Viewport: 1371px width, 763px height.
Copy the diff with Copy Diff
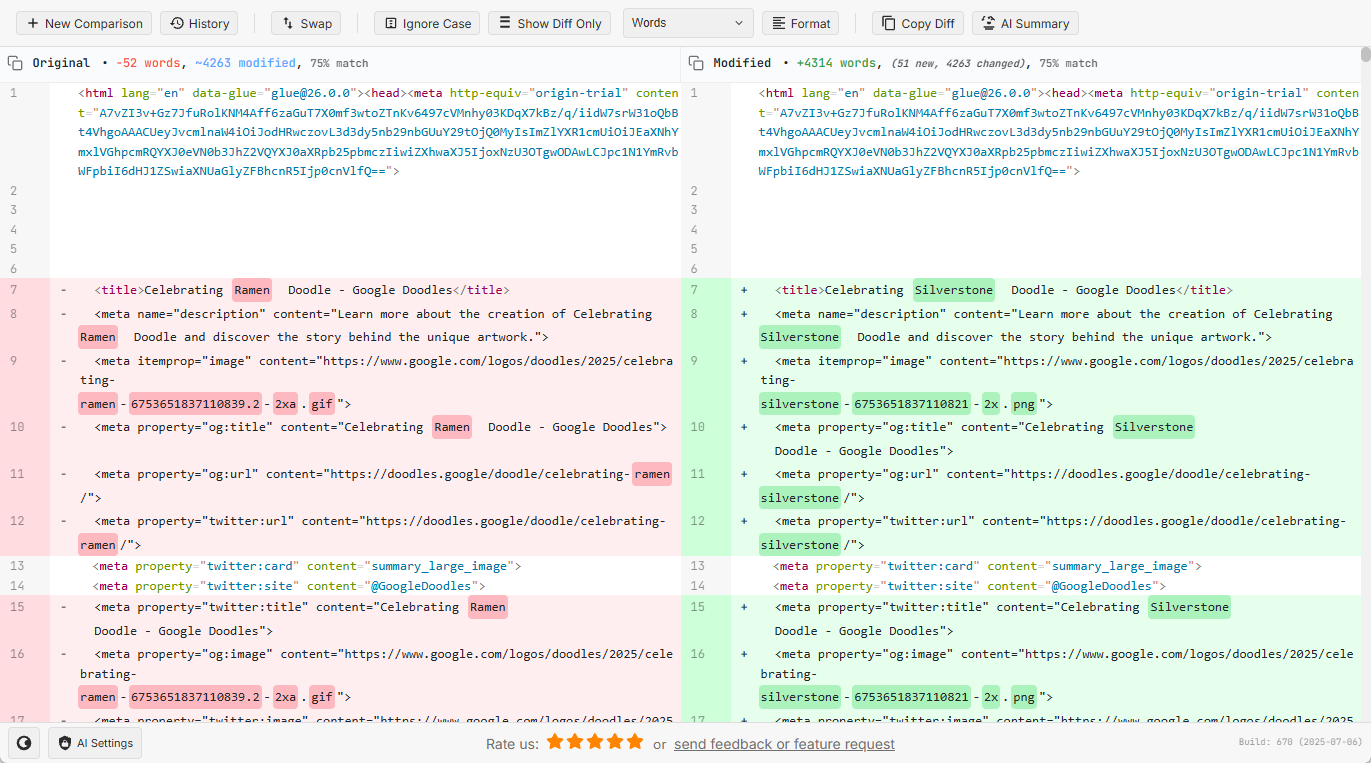point(918,23)
